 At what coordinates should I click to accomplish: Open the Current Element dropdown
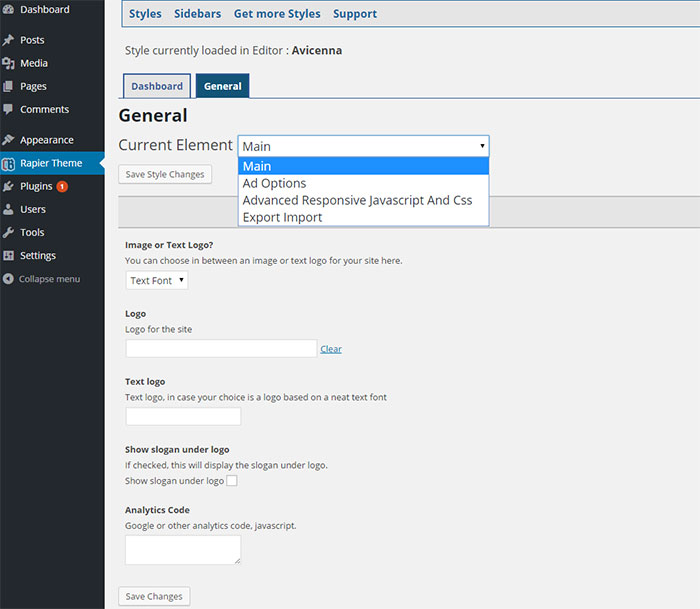pos(363,146)
